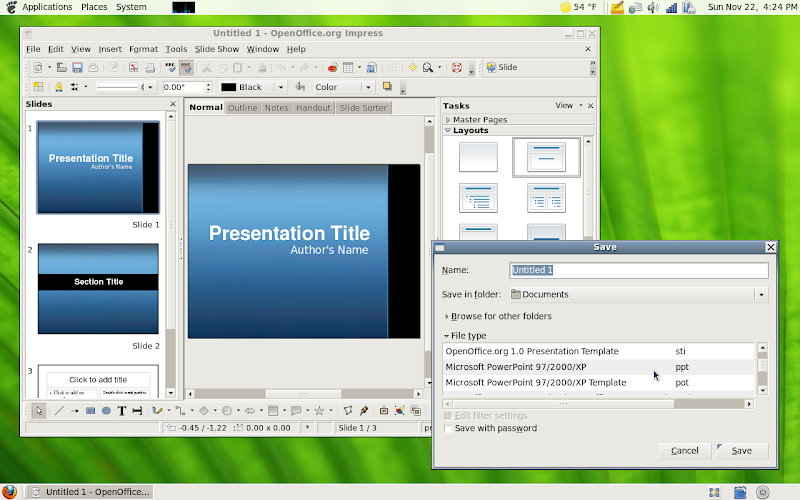Expand Browse for other folders

[500, 316]
